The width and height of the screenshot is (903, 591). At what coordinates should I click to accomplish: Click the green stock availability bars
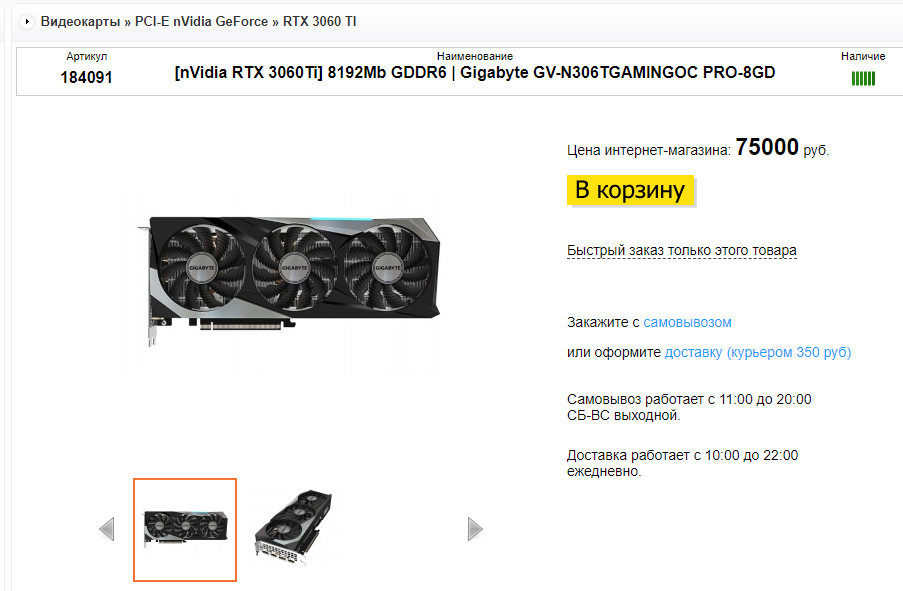[863, 78]
